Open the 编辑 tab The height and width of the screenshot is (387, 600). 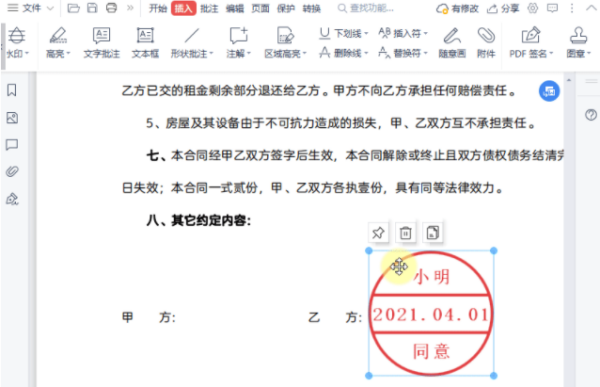[x=235, y=8]
